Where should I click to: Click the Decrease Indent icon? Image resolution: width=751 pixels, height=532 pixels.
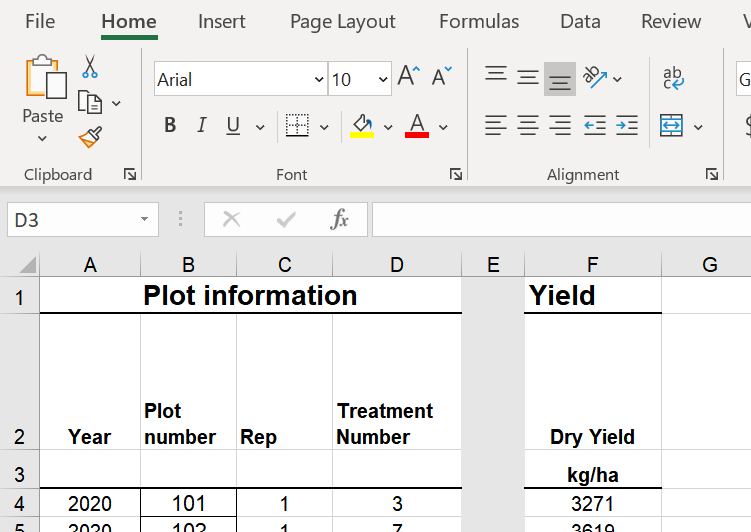pyautogui.click(x=594, y=126)
